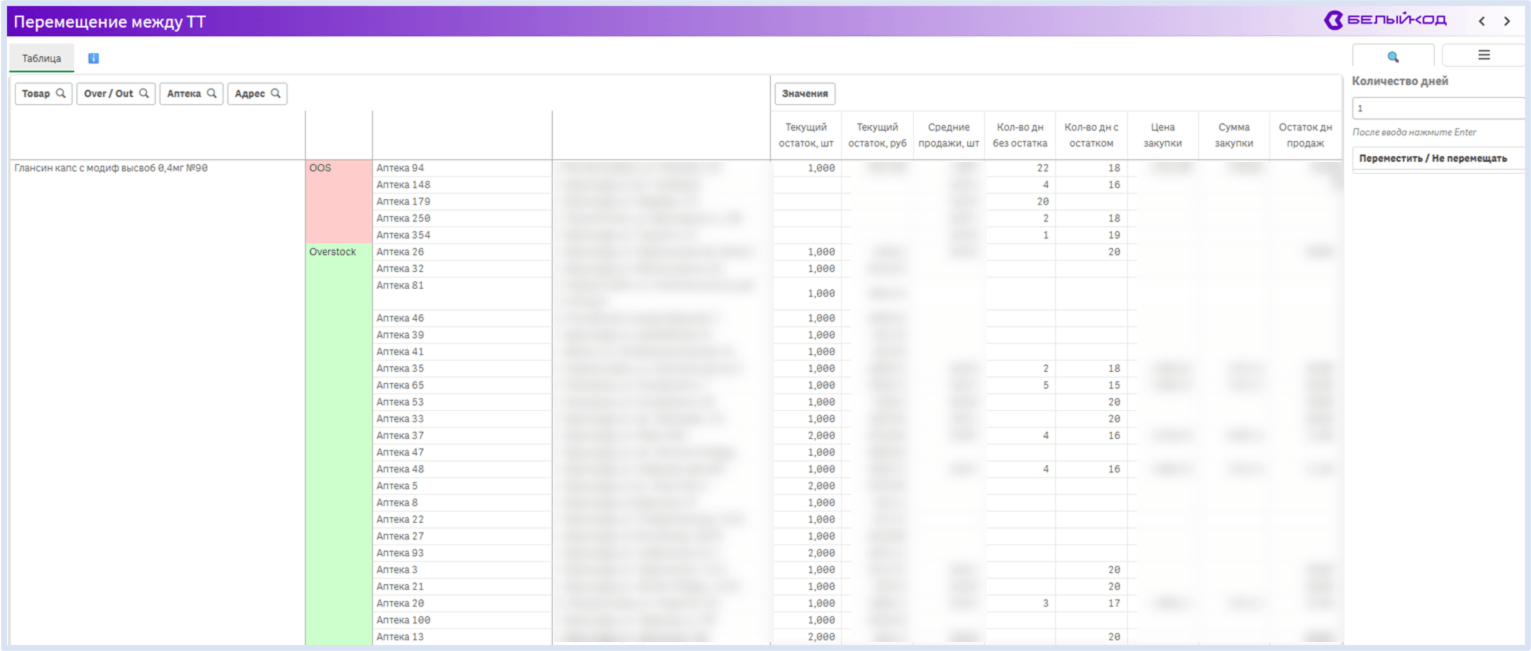Select the Overstock category cell
Image resolution: width=1531 pixels, height=651 pixels.
(x=339, y=444)
